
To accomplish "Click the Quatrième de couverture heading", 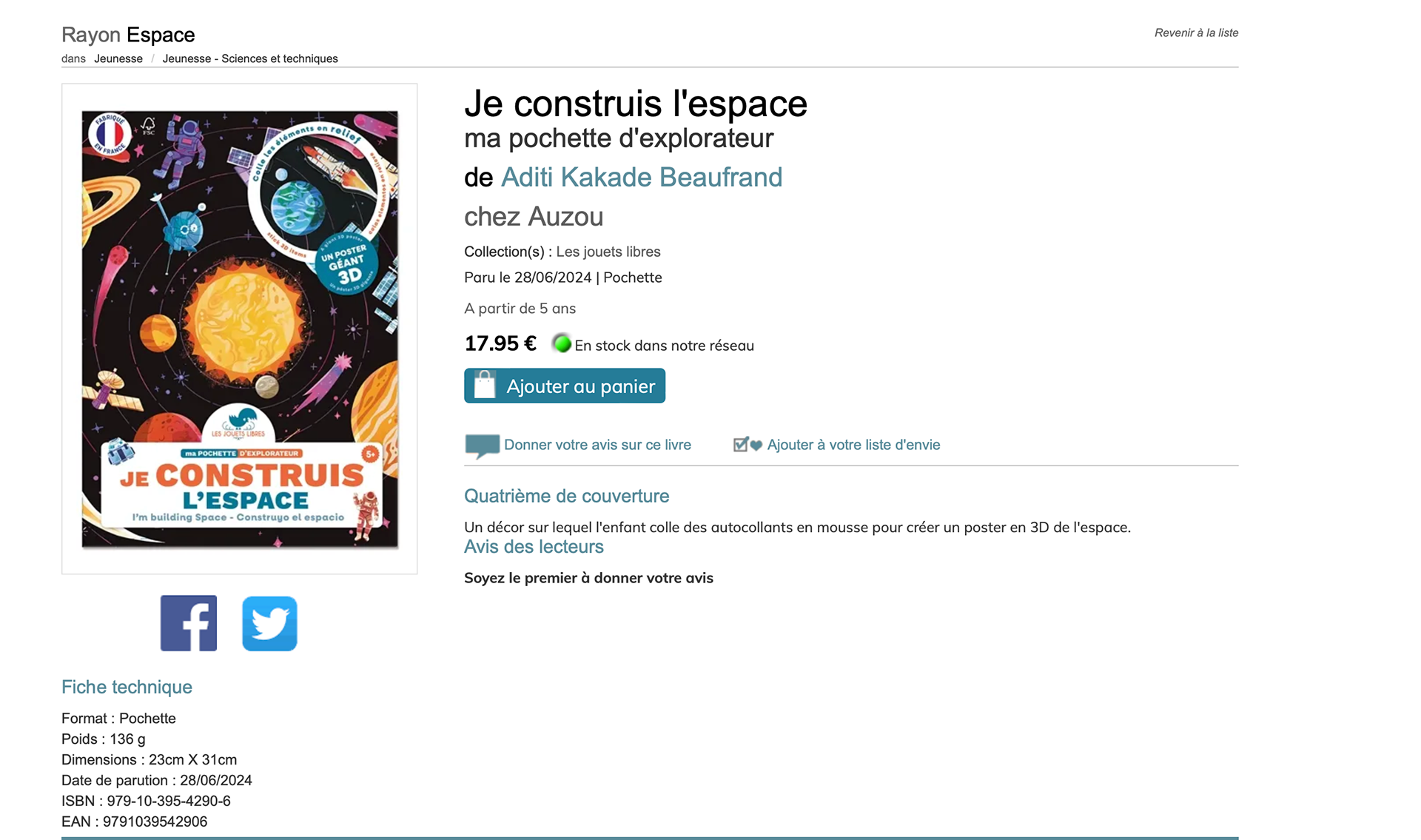I will tap(566, 496).
